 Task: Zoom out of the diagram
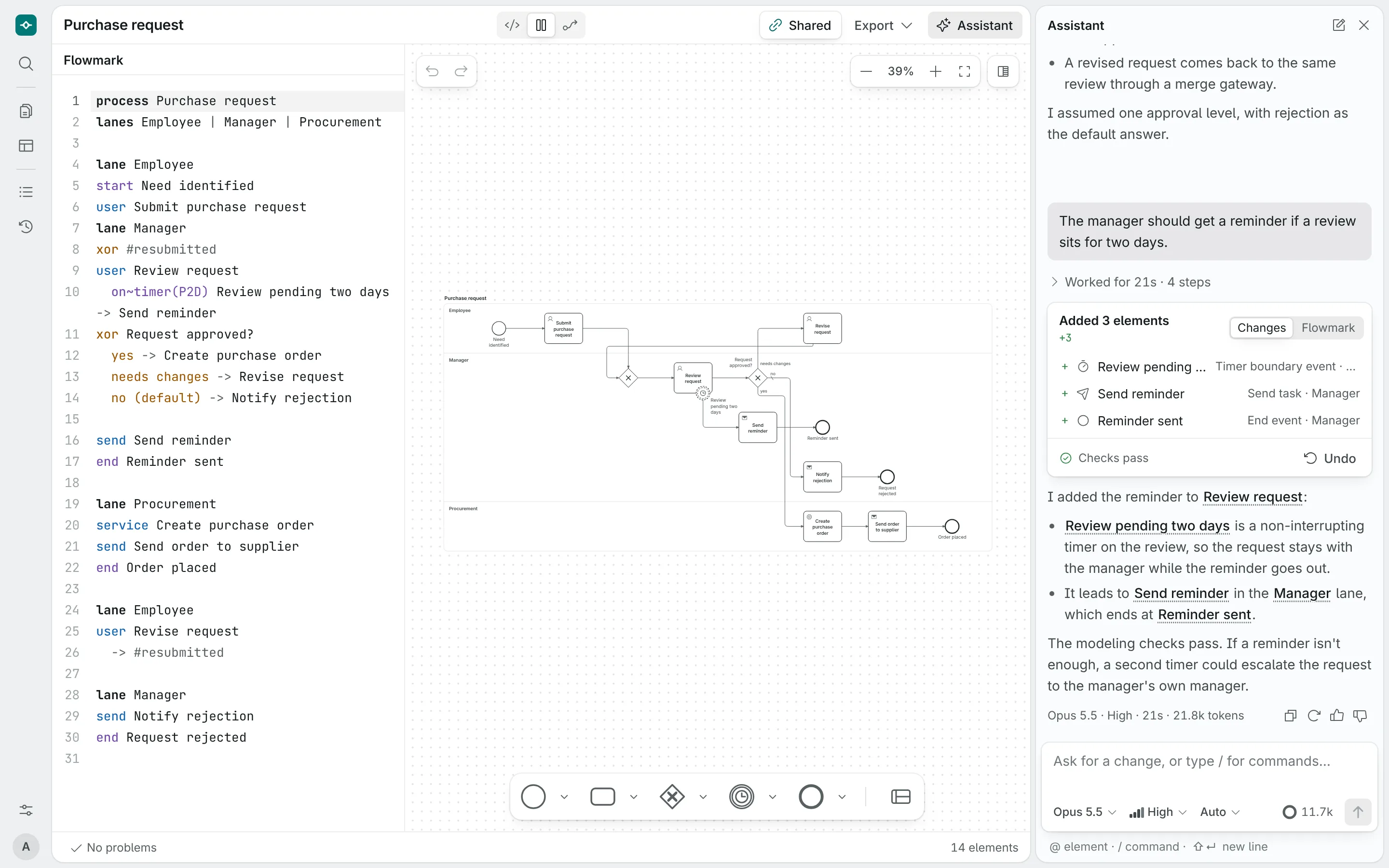coord(866,71)
